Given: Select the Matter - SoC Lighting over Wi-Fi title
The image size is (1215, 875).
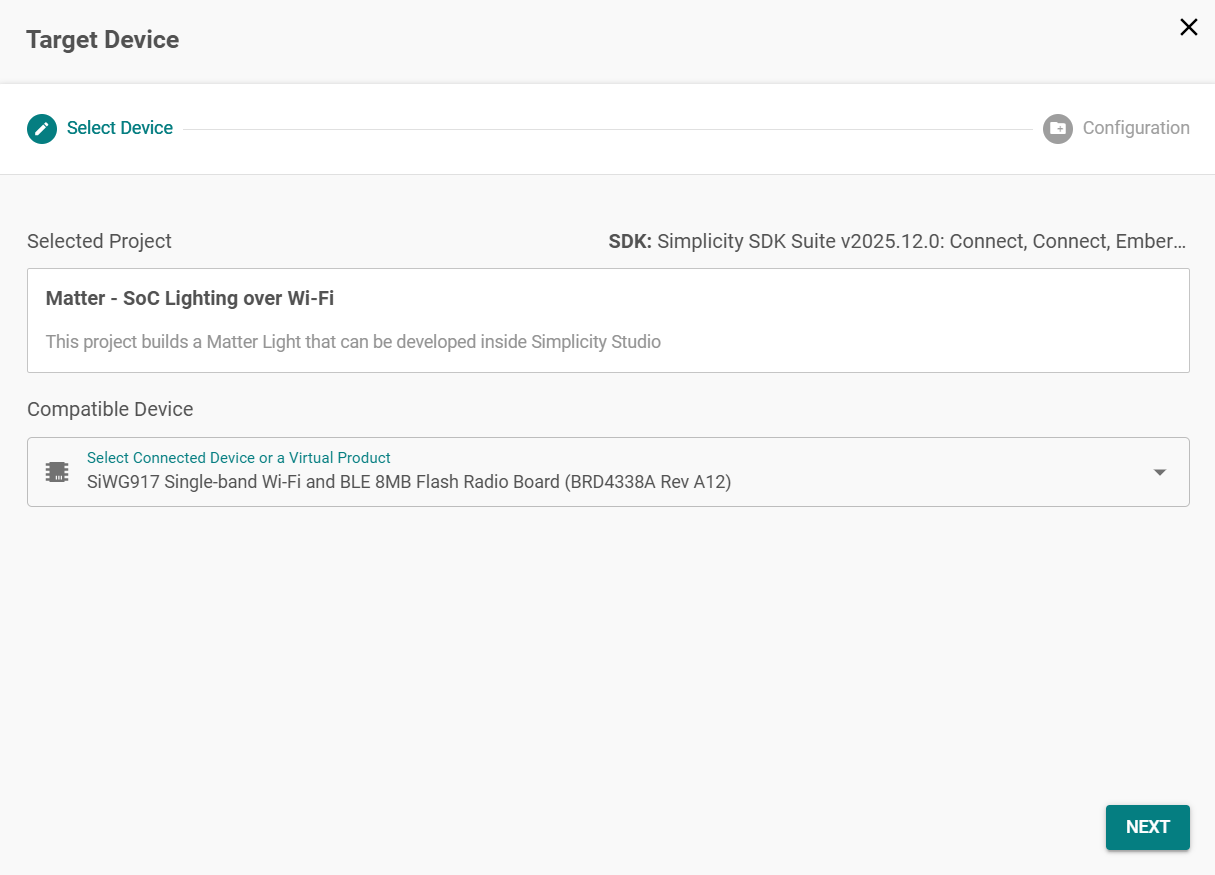Looking at the screenshot, I should click(x=190, y=298).
